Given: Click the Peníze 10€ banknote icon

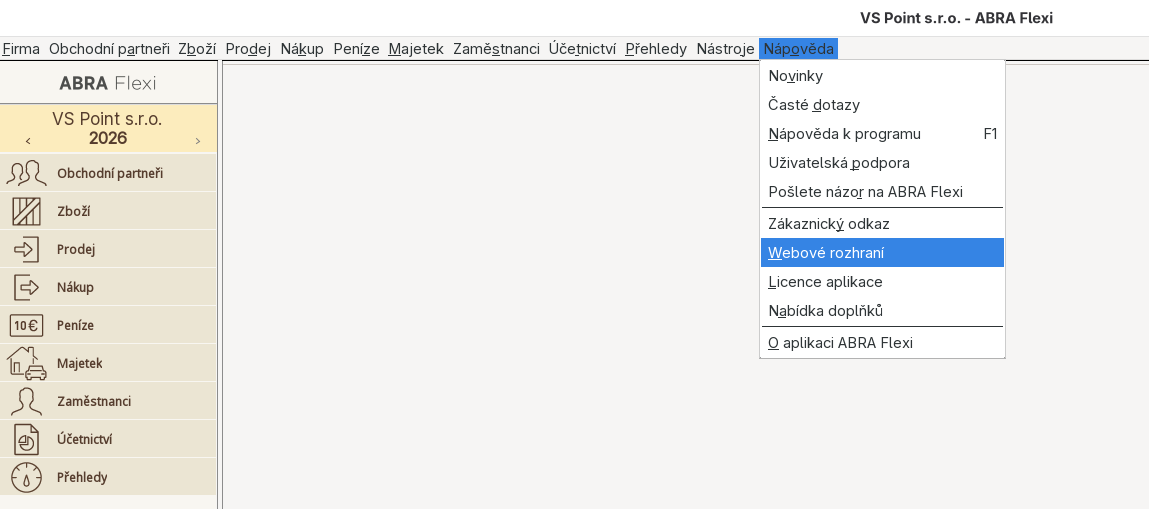Looking at the screenshot, I should click(x=26, y=325).
